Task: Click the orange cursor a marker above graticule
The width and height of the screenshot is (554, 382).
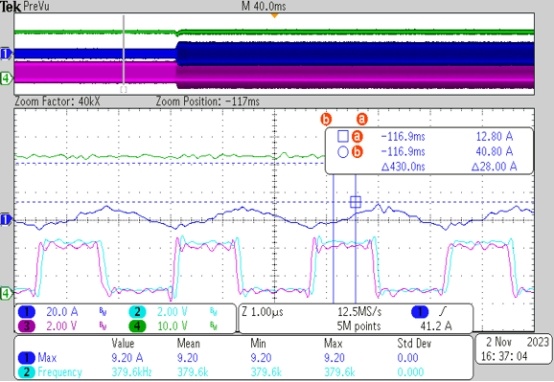Action: click(x=362, y=119)
